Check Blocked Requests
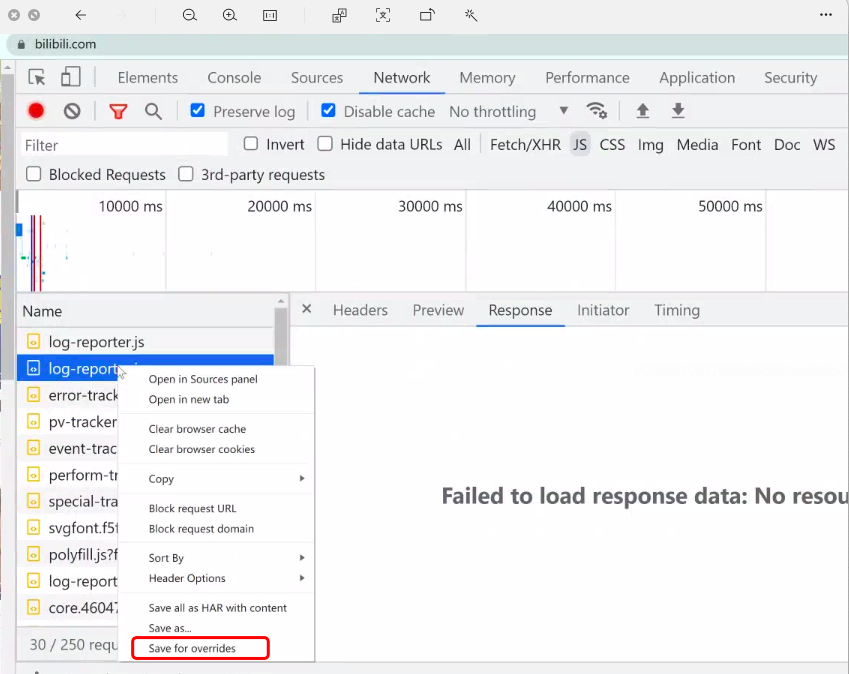Screen dimensions: 849x674 [x=34, y=174]
